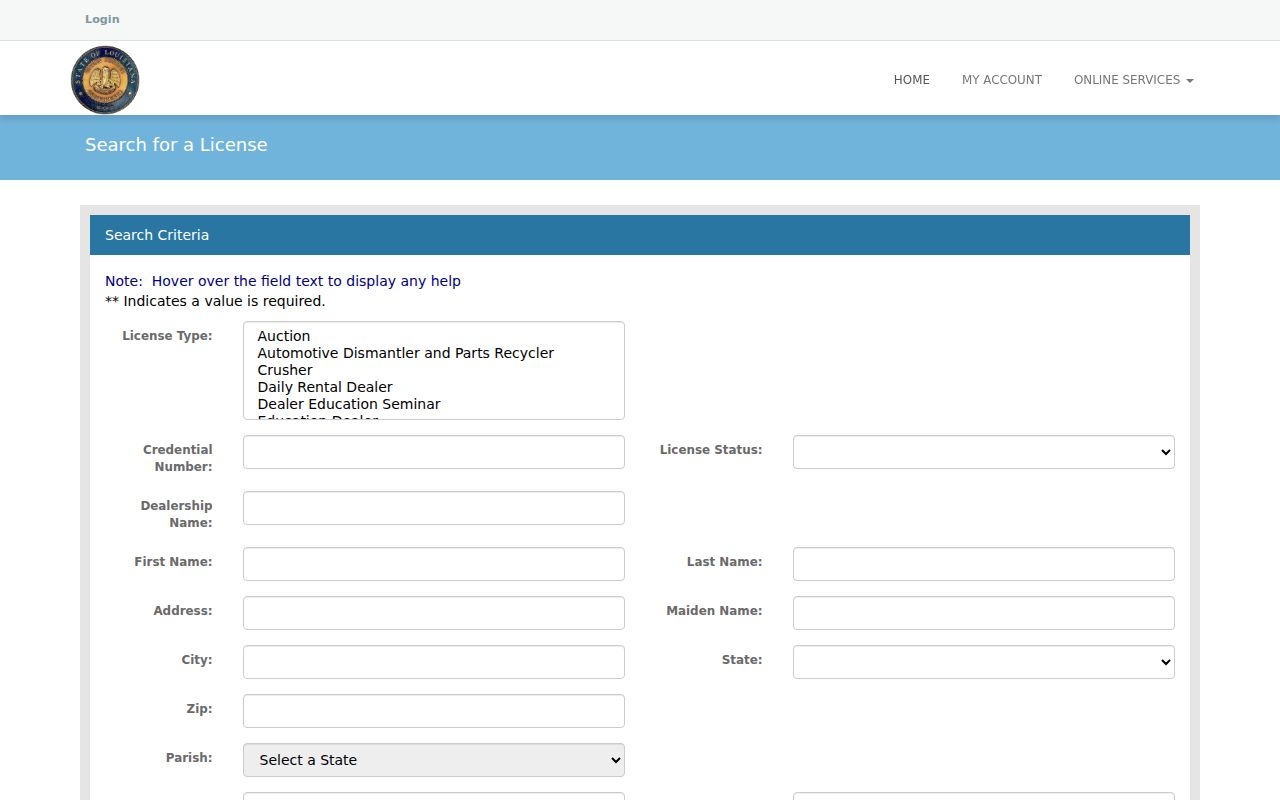
Task: Choose Dealer Education Seminar license type
Action: coord(433,404)
